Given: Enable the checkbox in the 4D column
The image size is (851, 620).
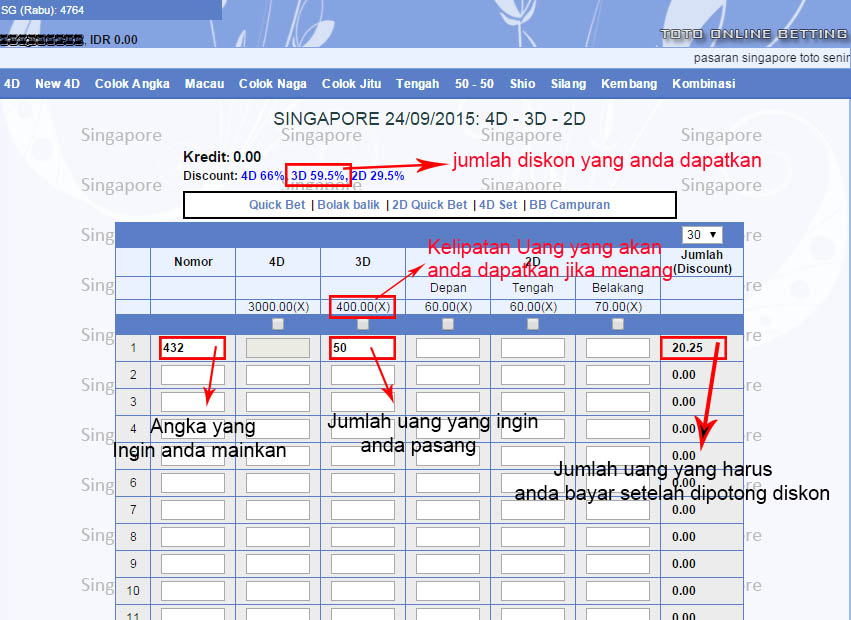Looking at the screenshot, I should point(277,323).
